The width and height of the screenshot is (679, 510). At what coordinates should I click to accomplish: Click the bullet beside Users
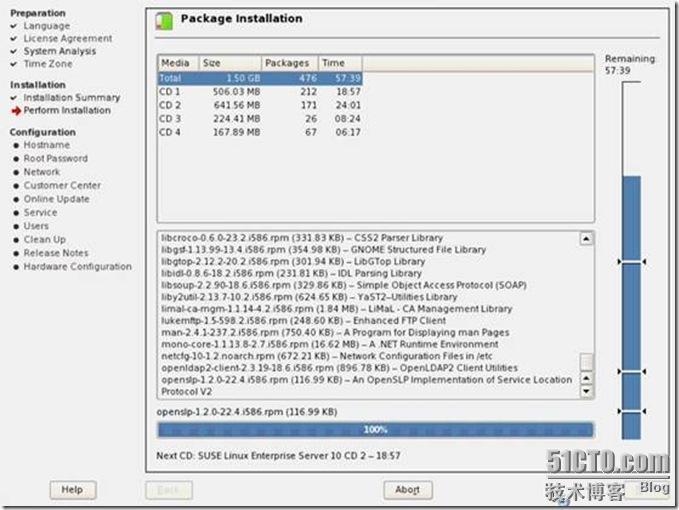pos(16,226)
